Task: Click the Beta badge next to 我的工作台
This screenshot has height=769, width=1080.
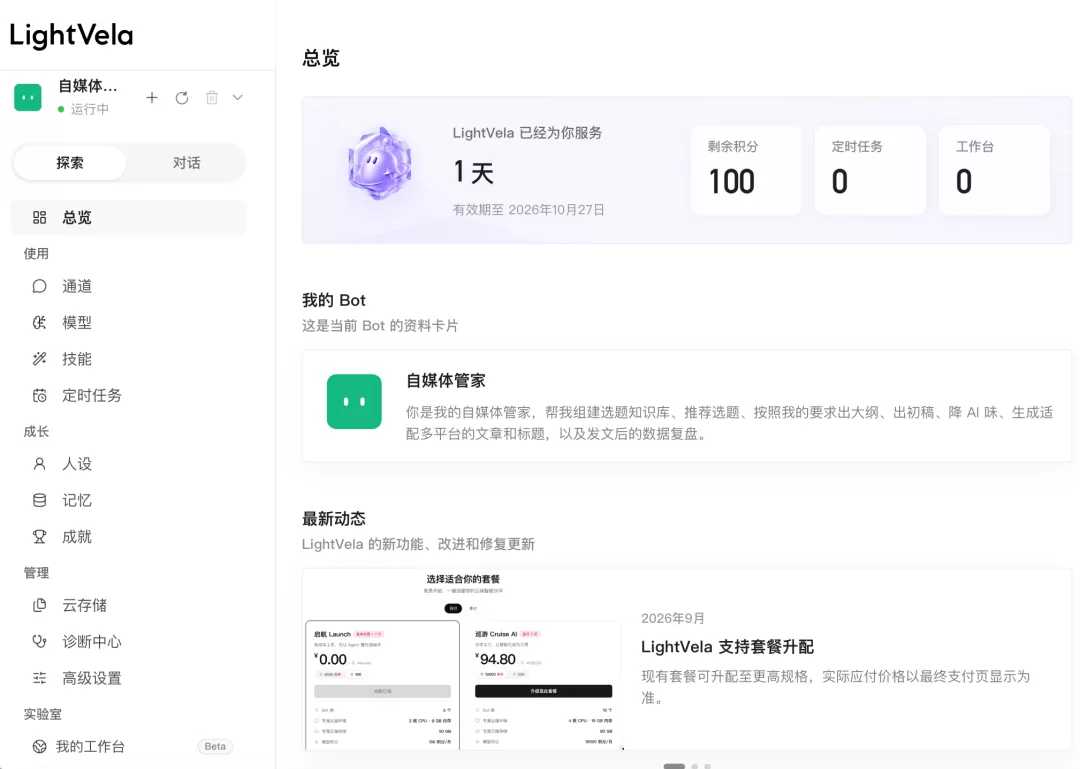Action: [x=215, y=746]
